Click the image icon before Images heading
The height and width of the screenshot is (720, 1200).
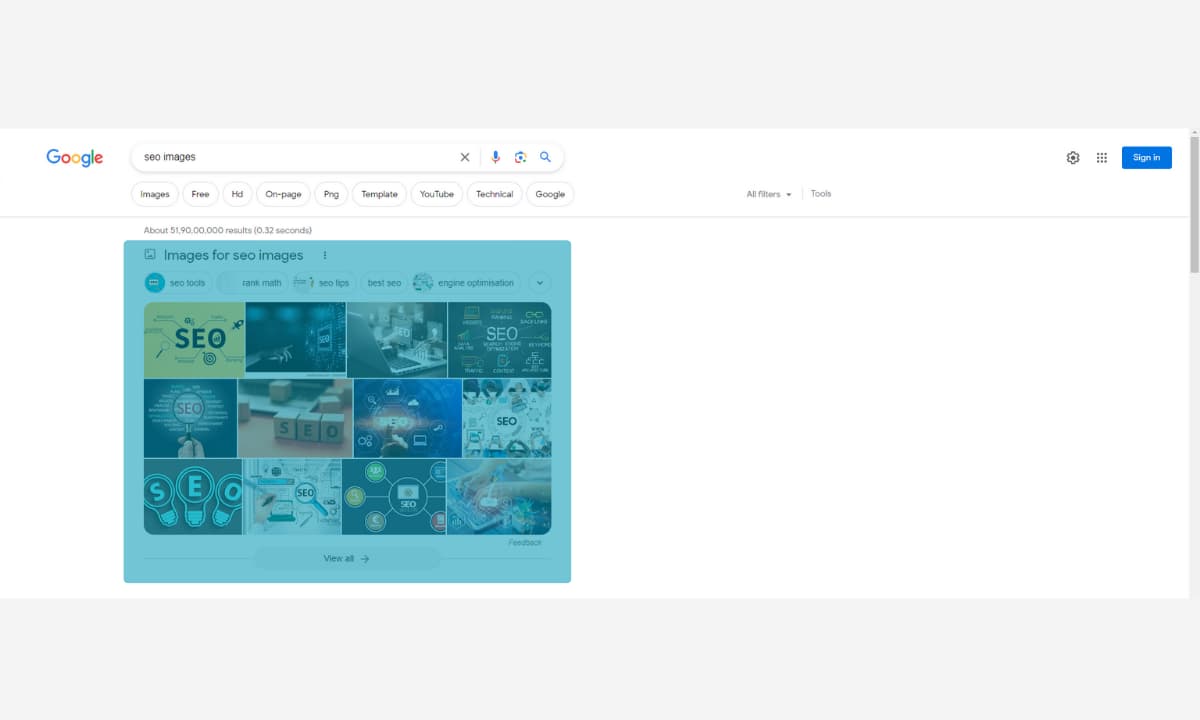[150, 255]
